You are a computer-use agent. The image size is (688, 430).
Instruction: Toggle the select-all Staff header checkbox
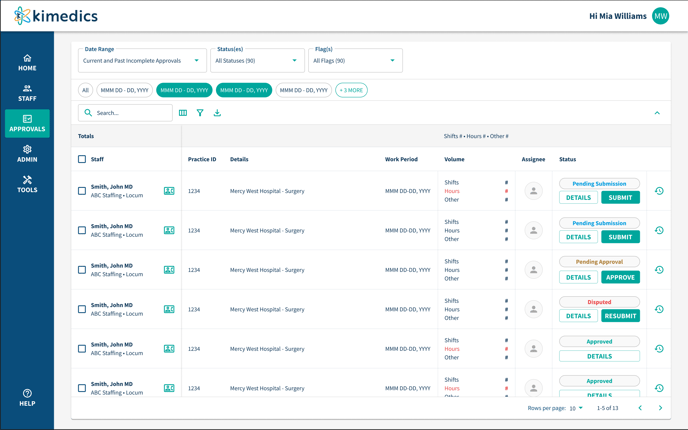[x=82, y=159]
